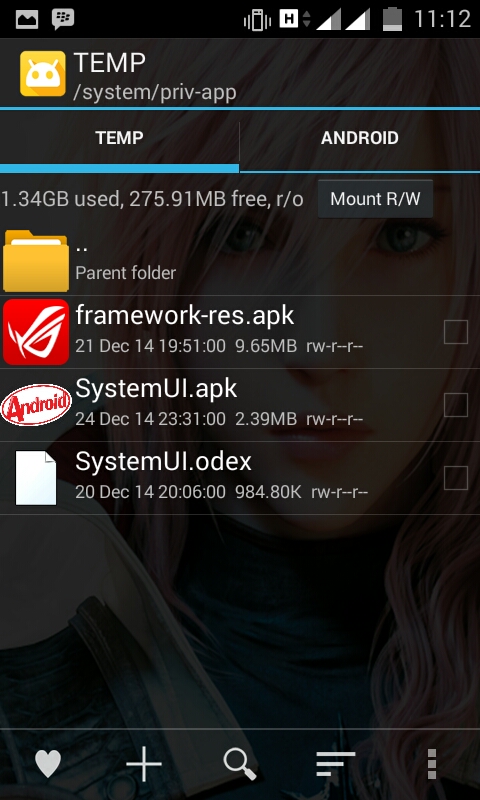Tap the 24 Dec 14 23:31:00 date

150,419
